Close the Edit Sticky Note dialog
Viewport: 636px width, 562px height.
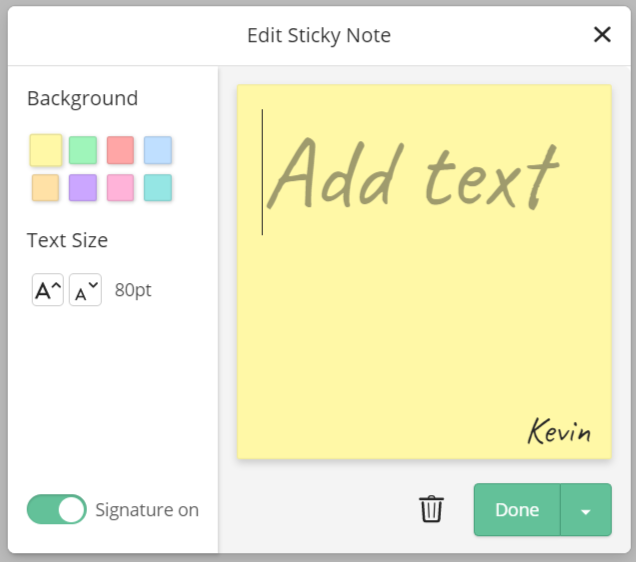[602, 34]
